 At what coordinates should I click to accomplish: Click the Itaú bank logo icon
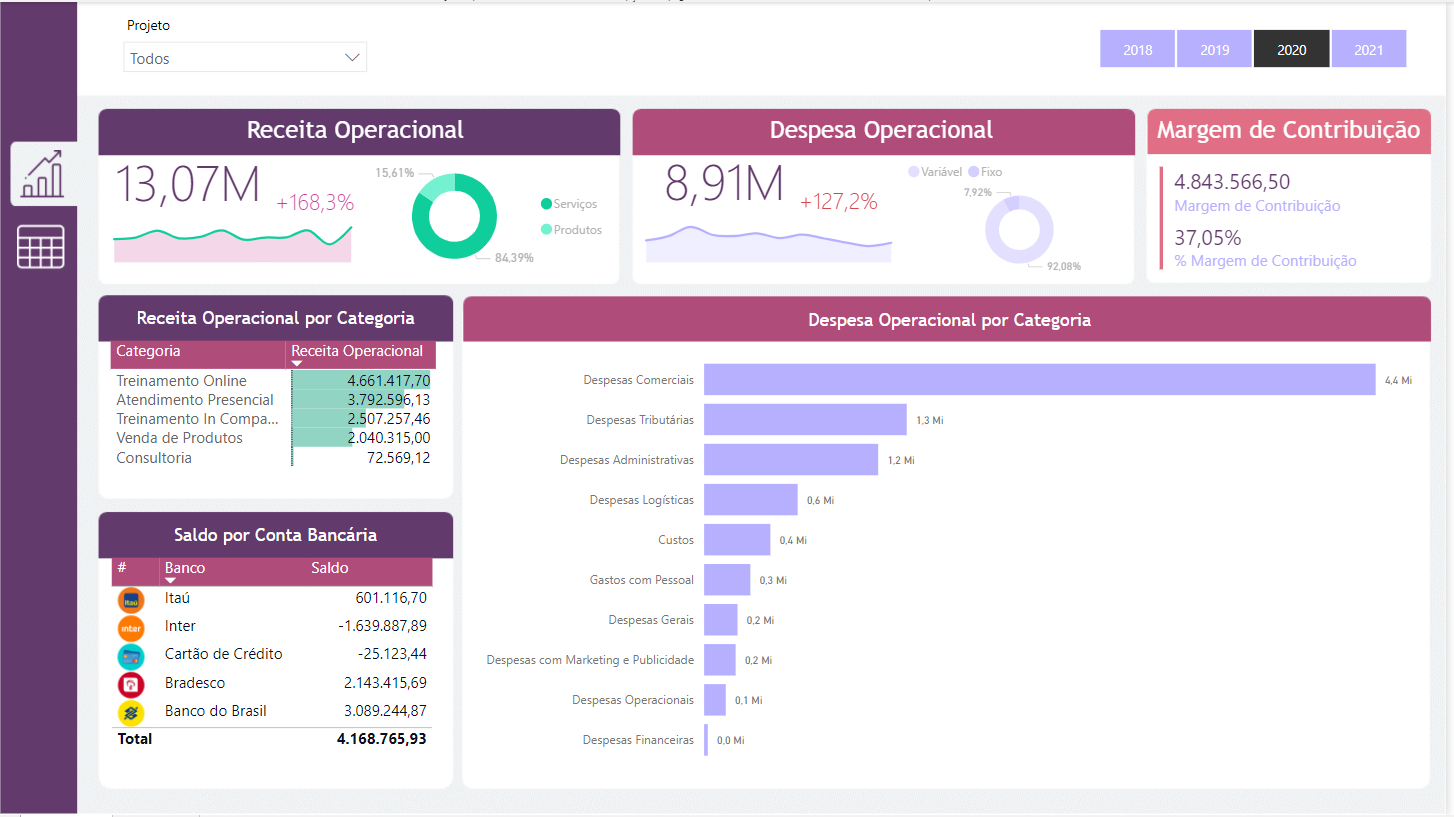tap(131, 599)
